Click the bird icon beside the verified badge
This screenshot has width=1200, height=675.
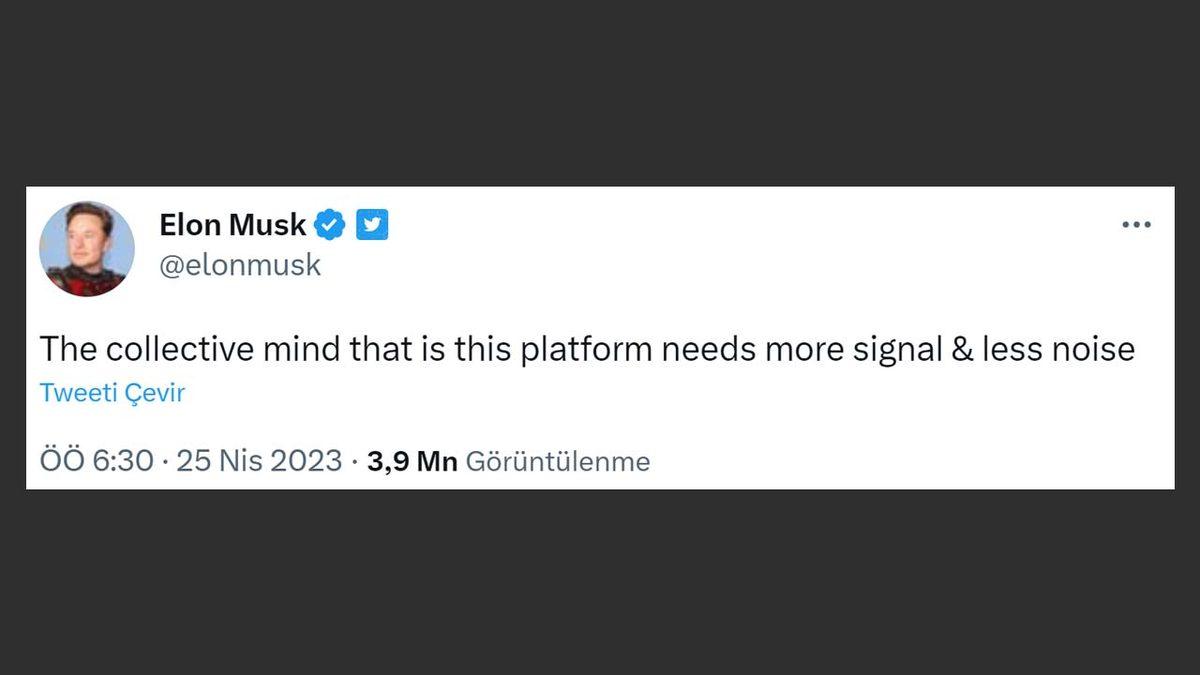click(372, 225)
